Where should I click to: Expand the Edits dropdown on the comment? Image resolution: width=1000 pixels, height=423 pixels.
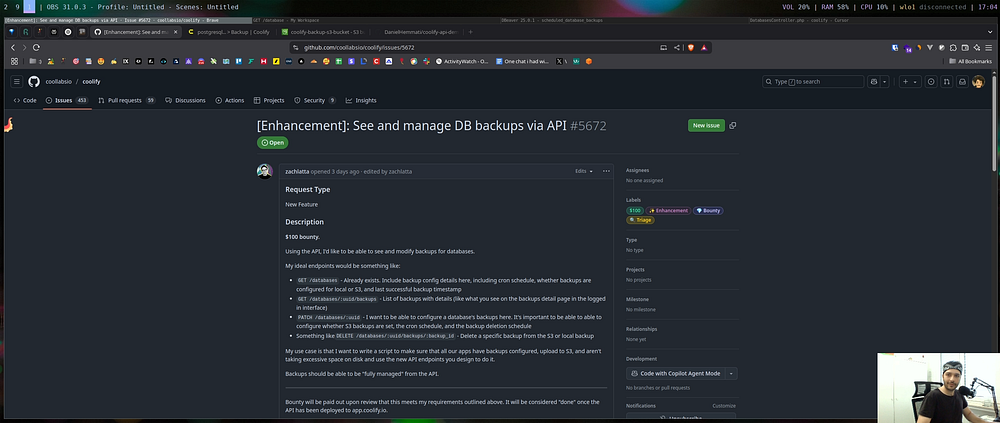coord(584,171)
